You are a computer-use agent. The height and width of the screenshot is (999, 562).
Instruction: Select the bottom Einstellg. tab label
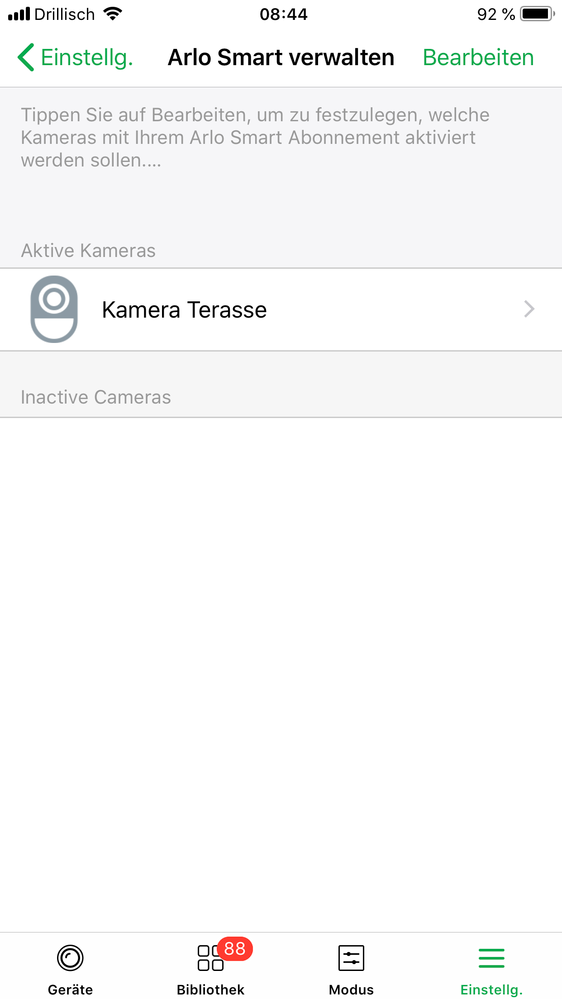click(491, 989)
